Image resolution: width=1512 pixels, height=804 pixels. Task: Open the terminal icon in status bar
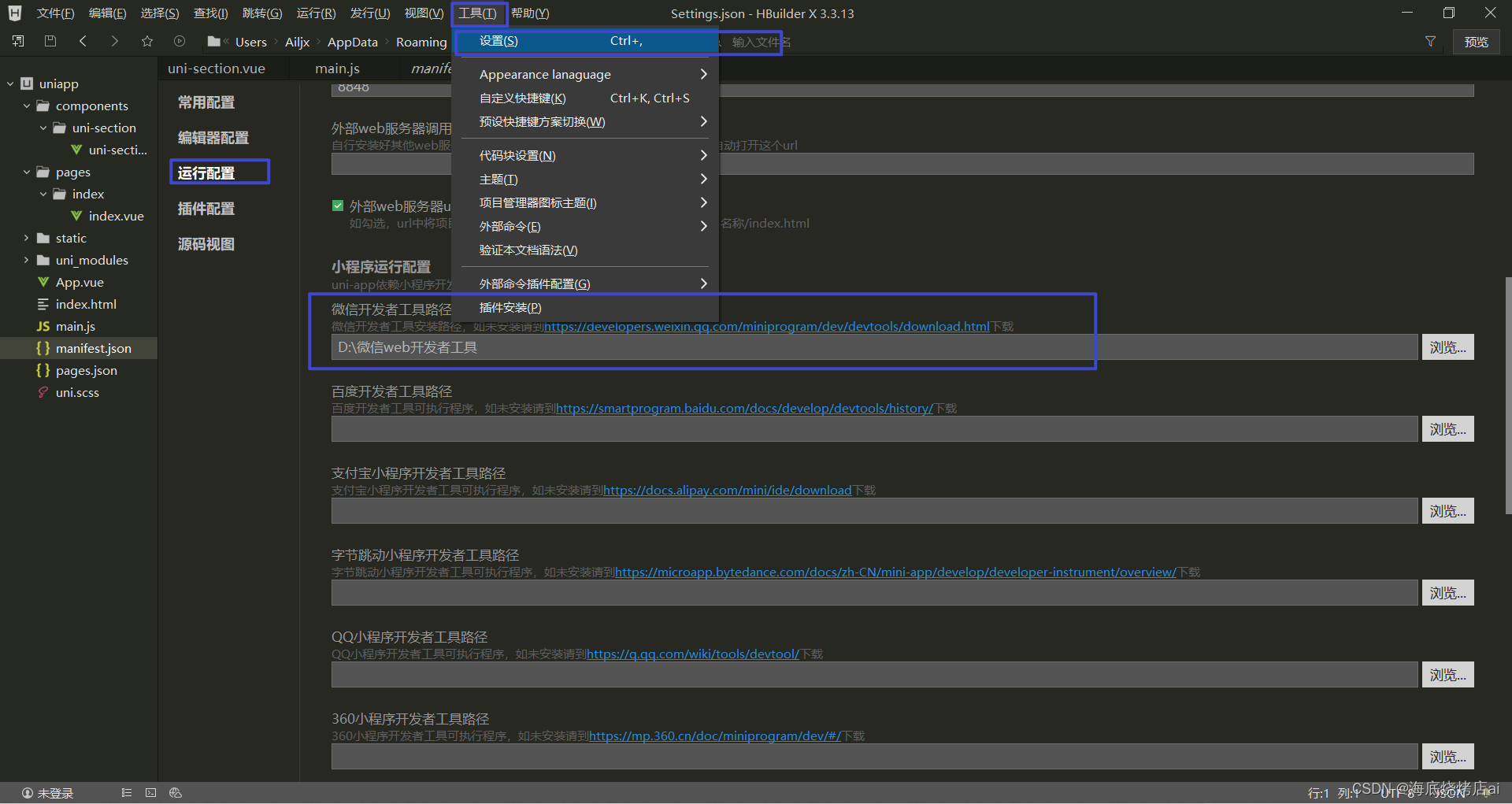click(x=151, y=793)
